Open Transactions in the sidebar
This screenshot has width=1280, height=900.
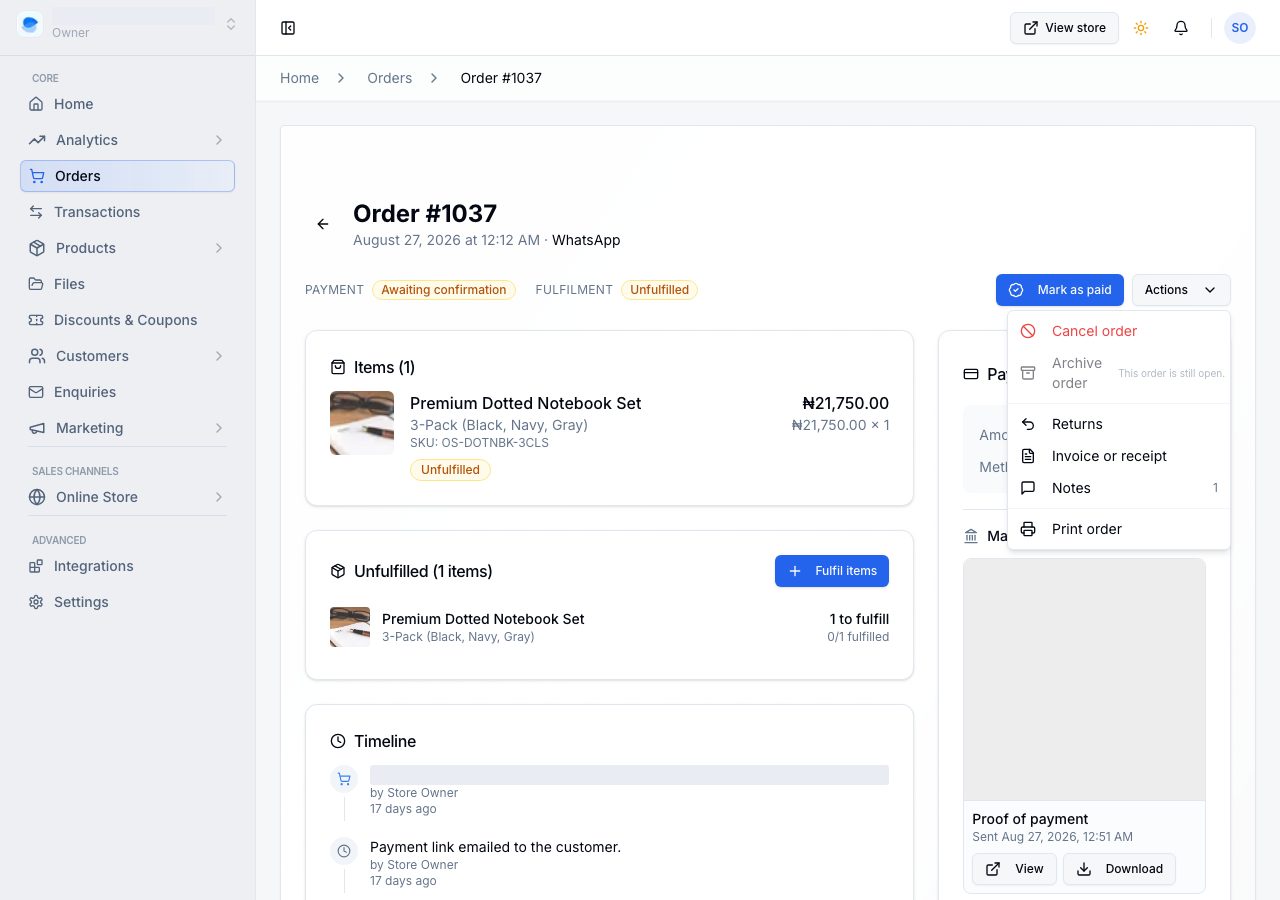coord(127,212)
